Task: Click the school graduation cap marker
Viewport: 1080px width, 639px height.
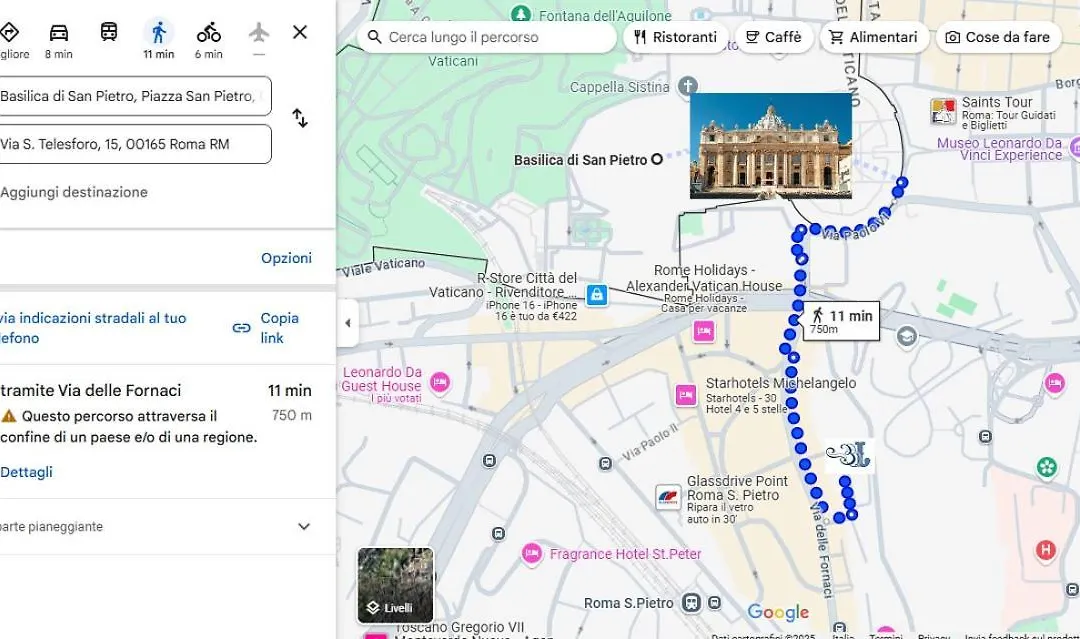Action: (x=907, y=336)
